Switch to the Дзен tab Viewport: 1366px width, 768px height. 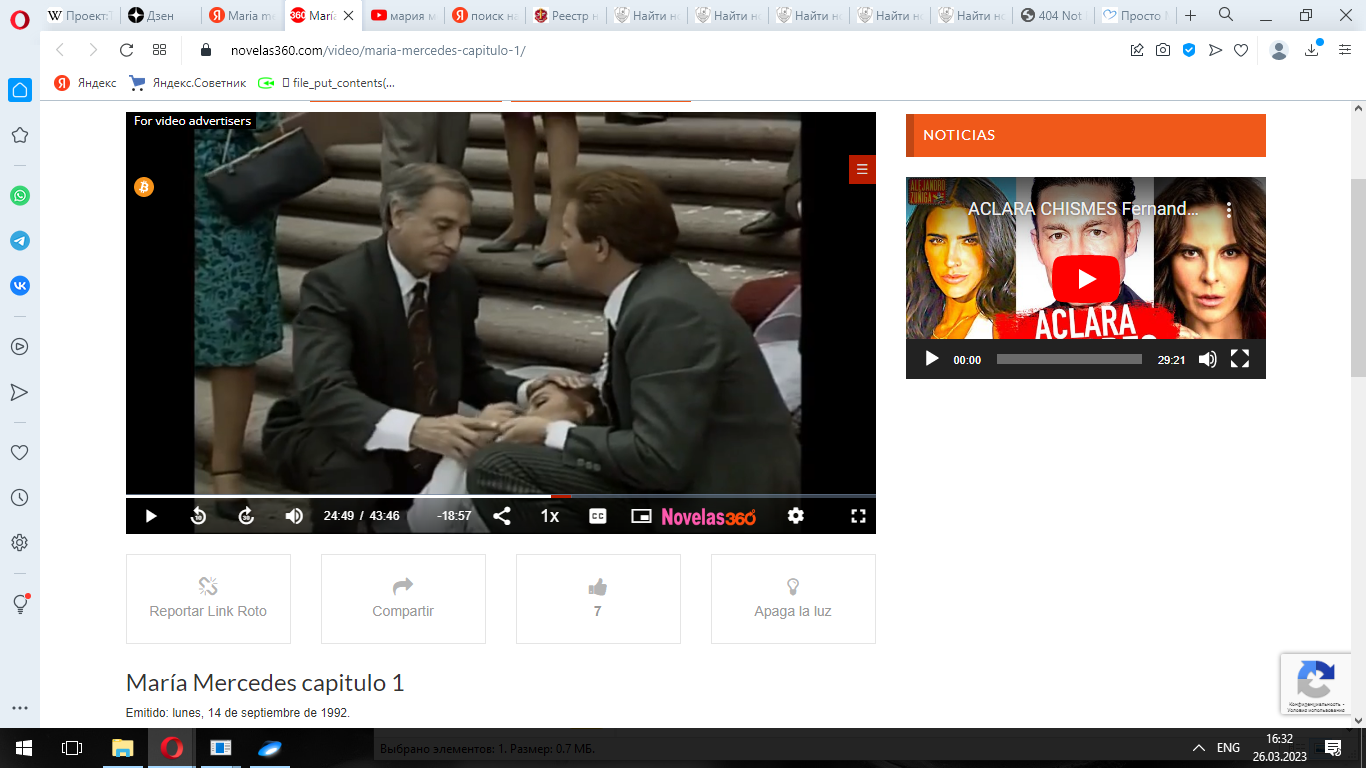(x=160, y=16)
